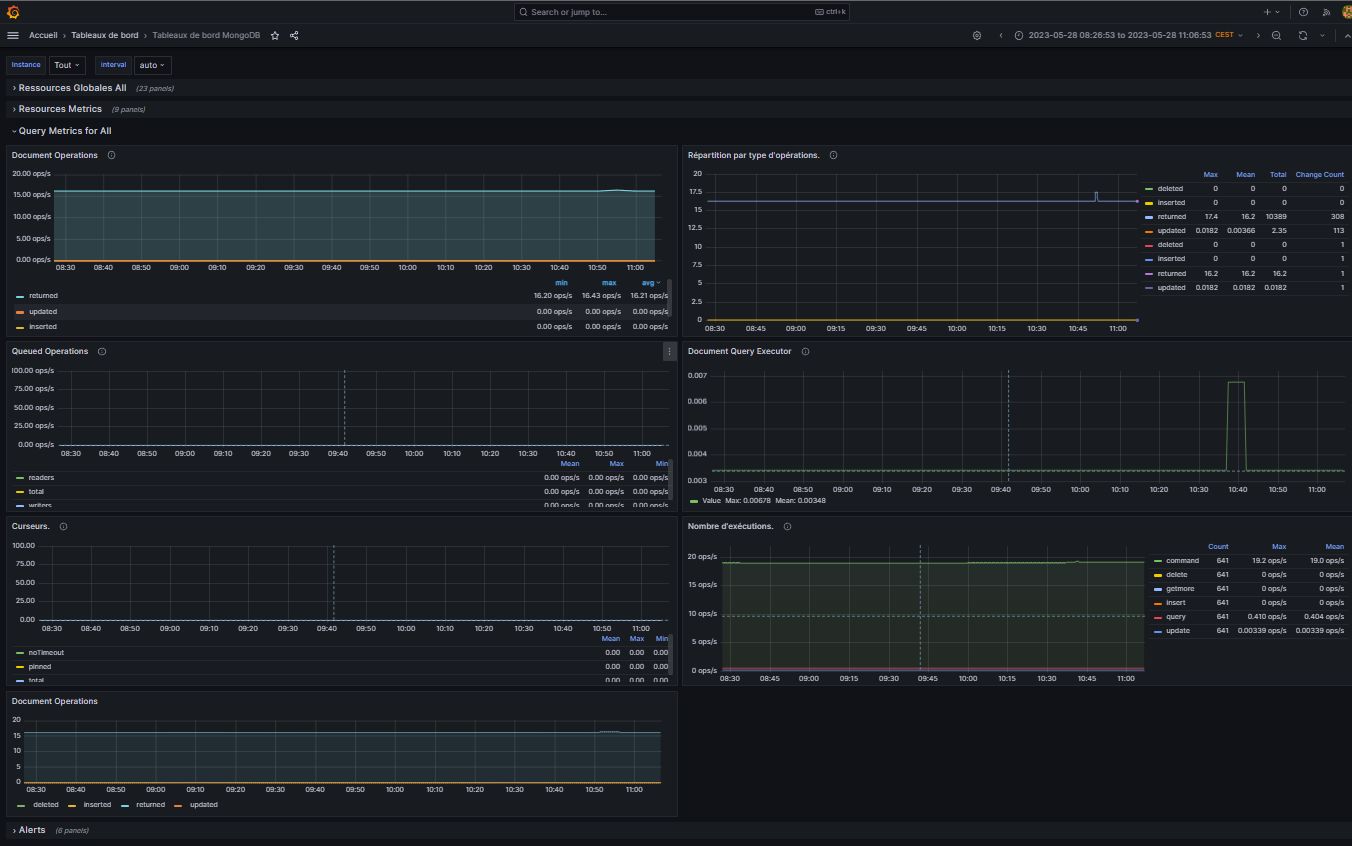The height and width of the screenshot is (846, 1352).
Task: Expand the Alerts row
Action: pos(32,830)
